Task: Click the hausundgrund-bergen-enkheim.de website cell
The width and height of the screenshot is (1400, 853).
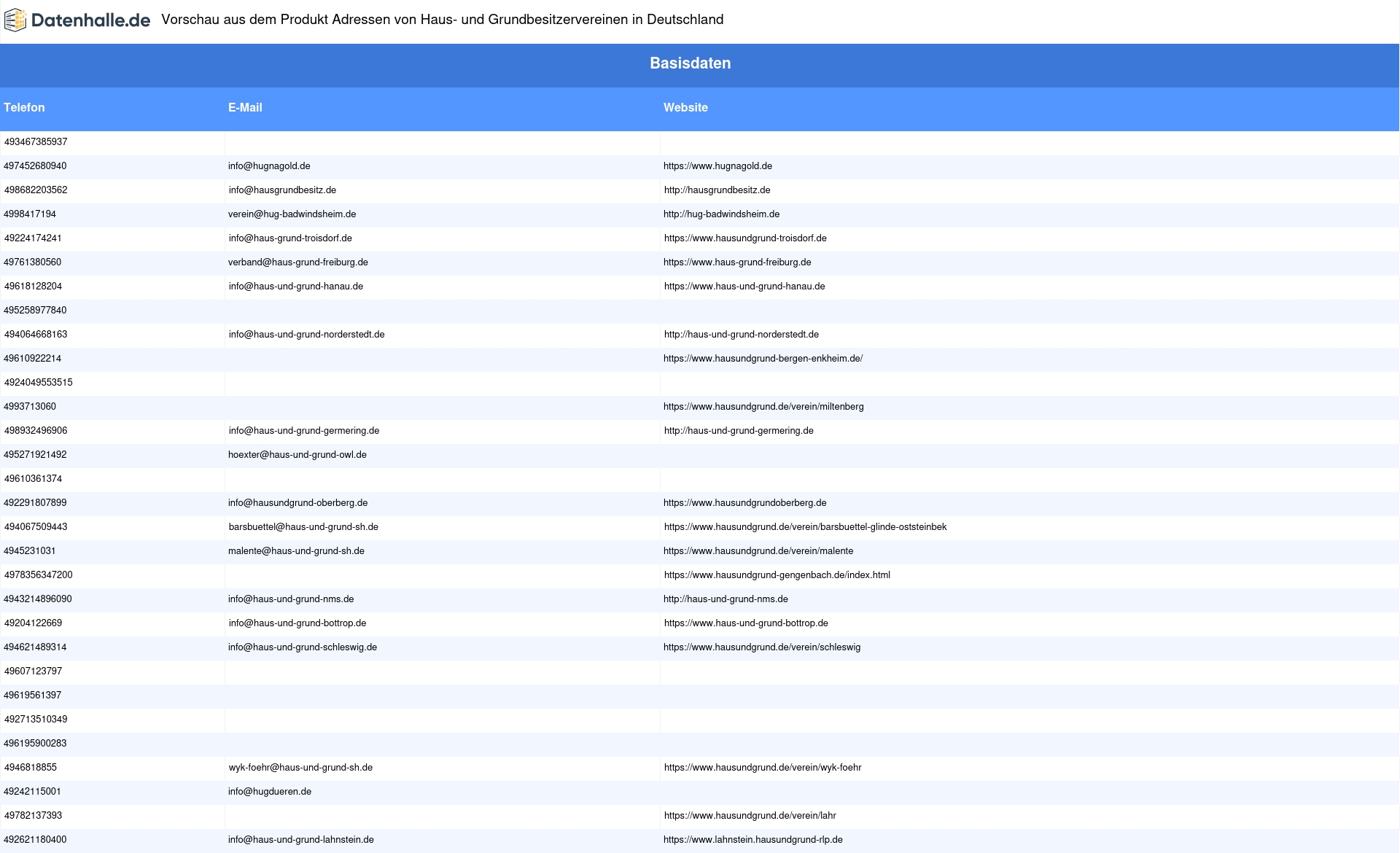Action: point(763,359)
